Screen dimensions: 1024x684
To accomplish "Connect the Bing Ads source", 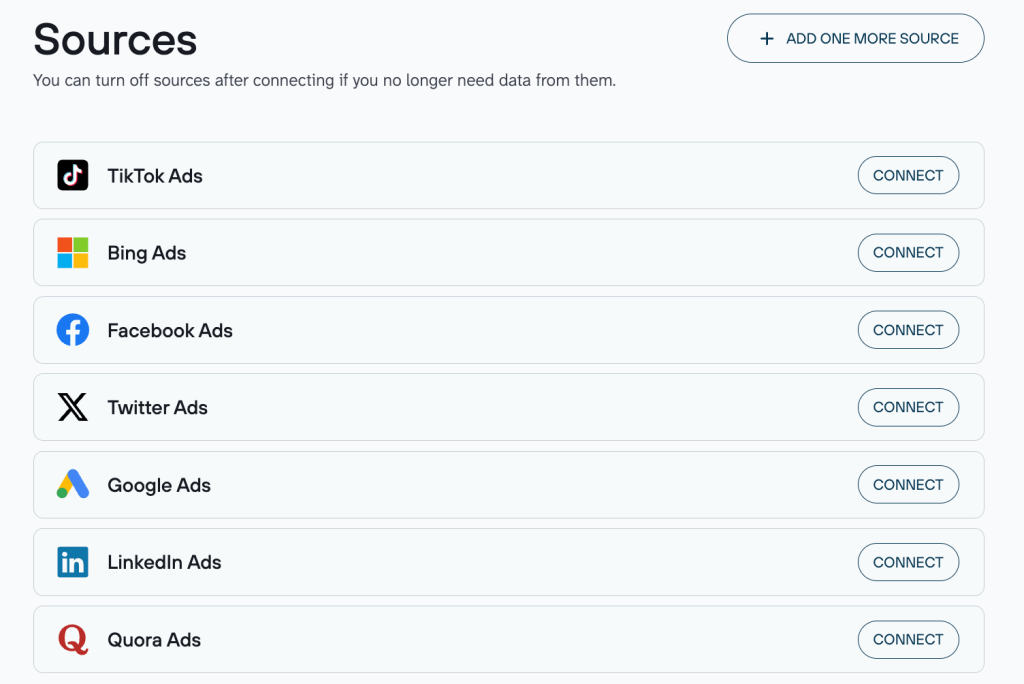I will [x=907, y=253].
